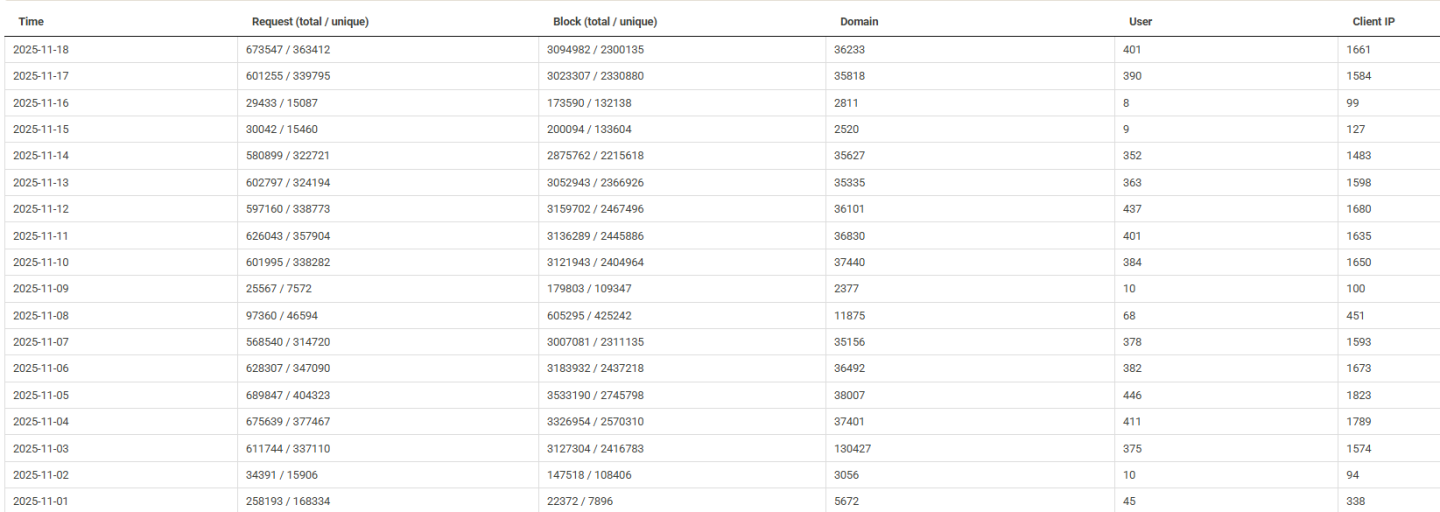Click the Request (total / unique) column header
Viewport: 1440px width, 512px height.
coord(310,21)
